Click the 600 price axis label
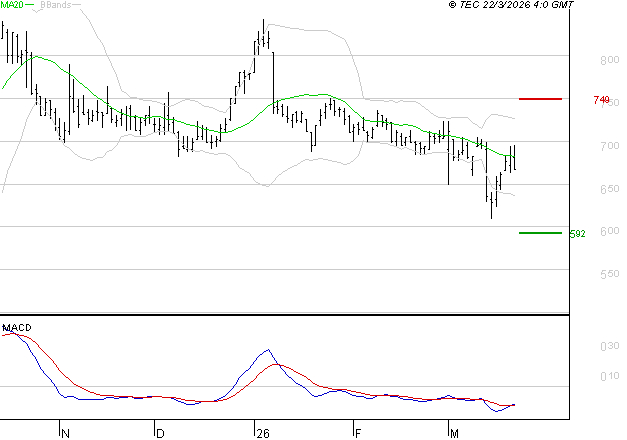 pyautogui.click(x=609, y=231)
